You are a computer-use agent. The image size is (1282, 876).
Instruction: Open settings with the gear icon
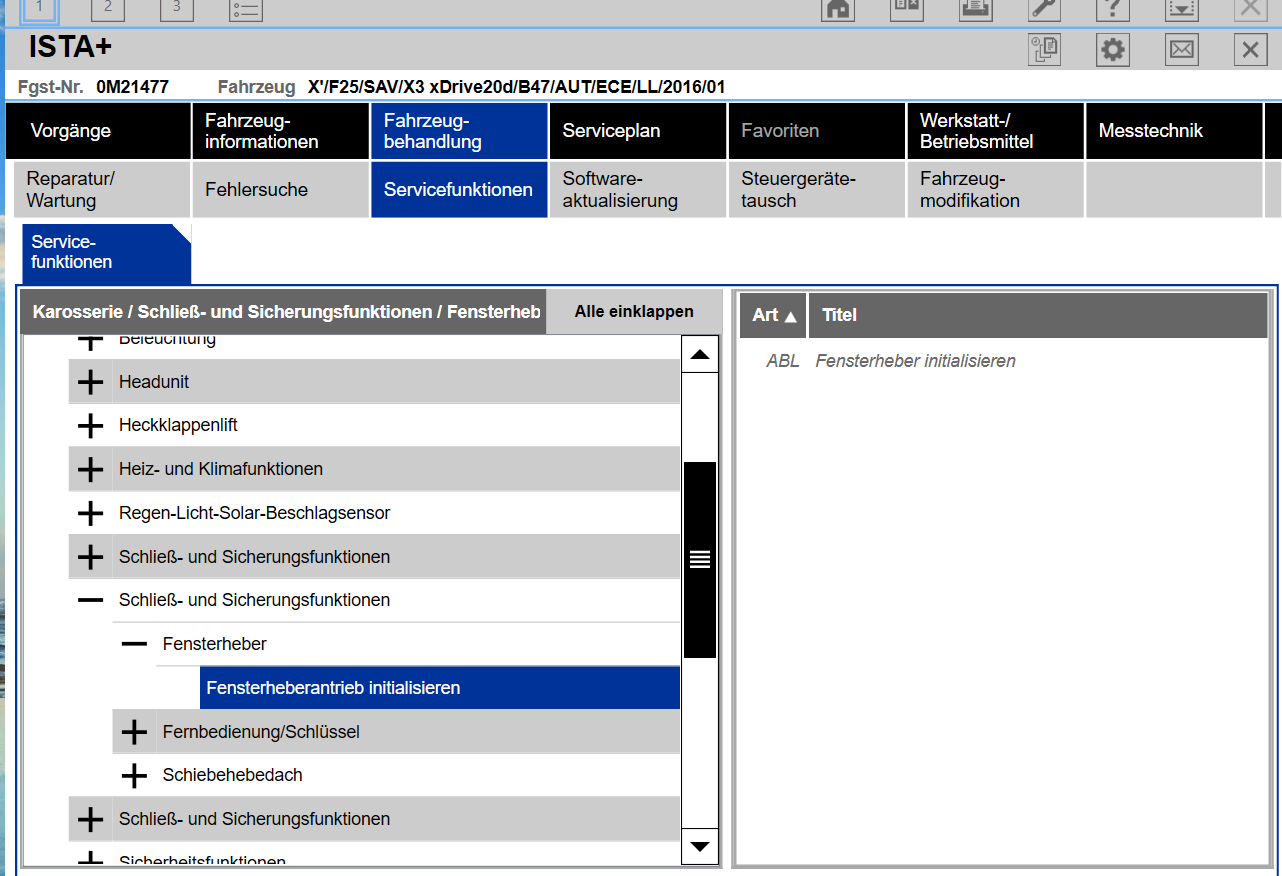click(1113, 50)
